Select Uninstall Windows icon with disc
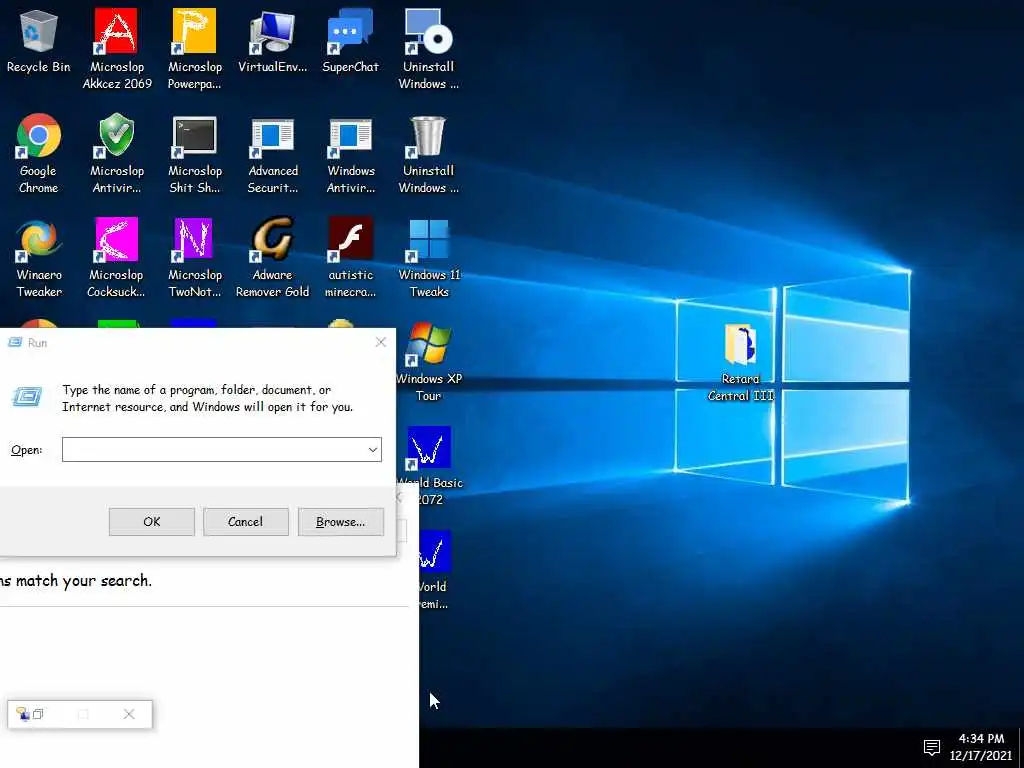The height and width of the screenshot is (768, 1024). click(428, 49)
